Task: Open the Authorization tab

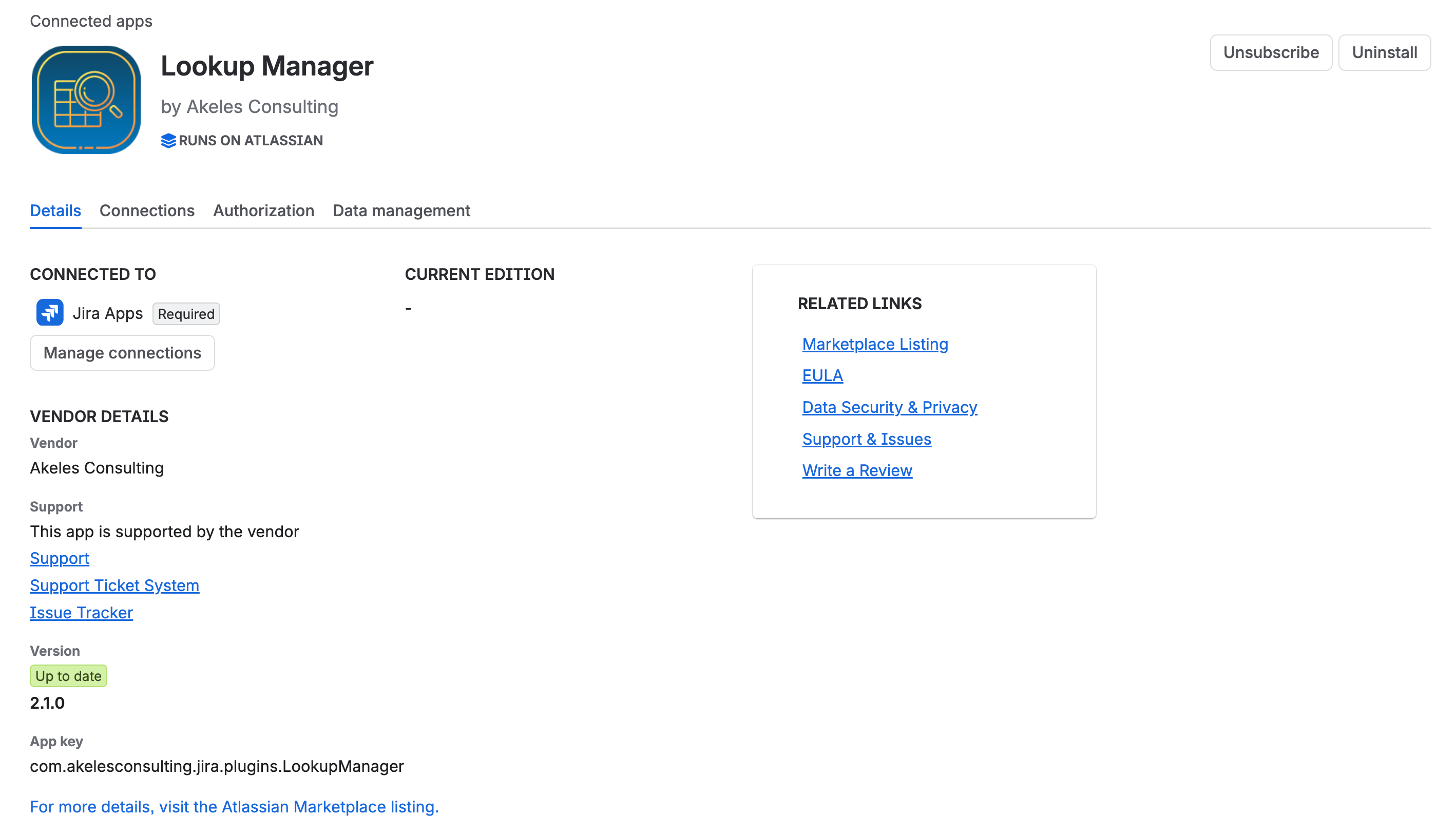Action: click(263, 210)
